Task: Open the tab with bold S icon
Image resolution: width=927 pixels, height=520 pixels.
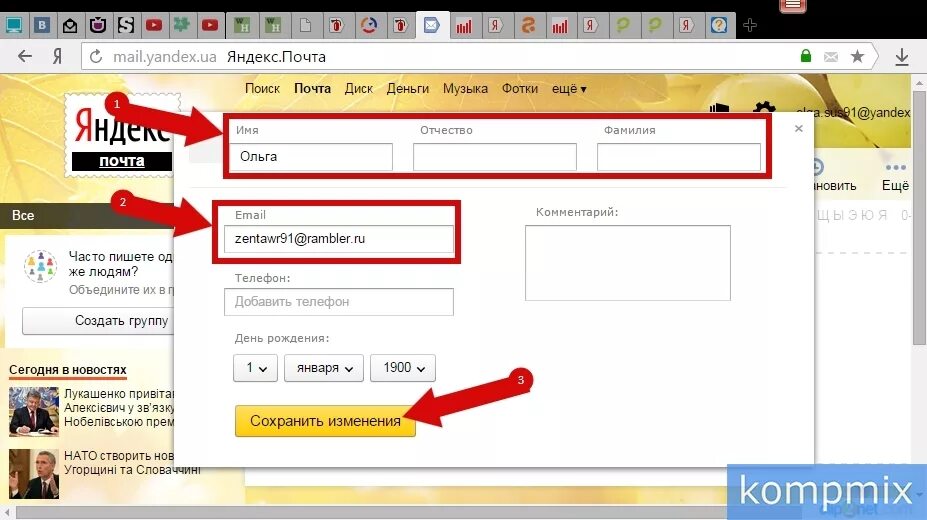Action: pos(126,25)
